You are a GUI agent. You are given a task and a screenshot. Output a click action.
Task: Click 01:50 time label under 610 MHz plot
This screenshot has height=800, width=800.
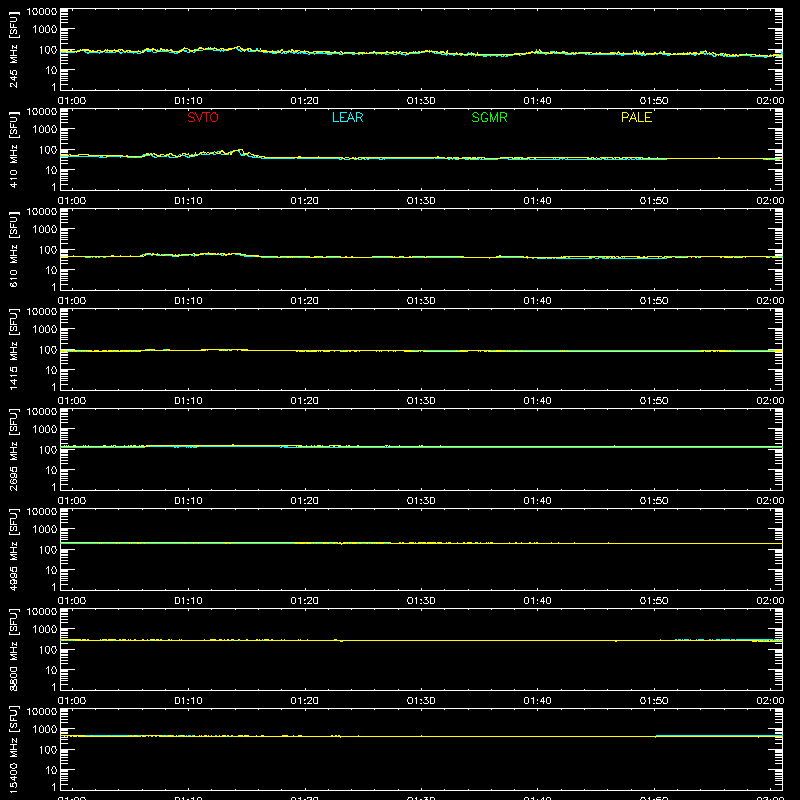point(654,301)
